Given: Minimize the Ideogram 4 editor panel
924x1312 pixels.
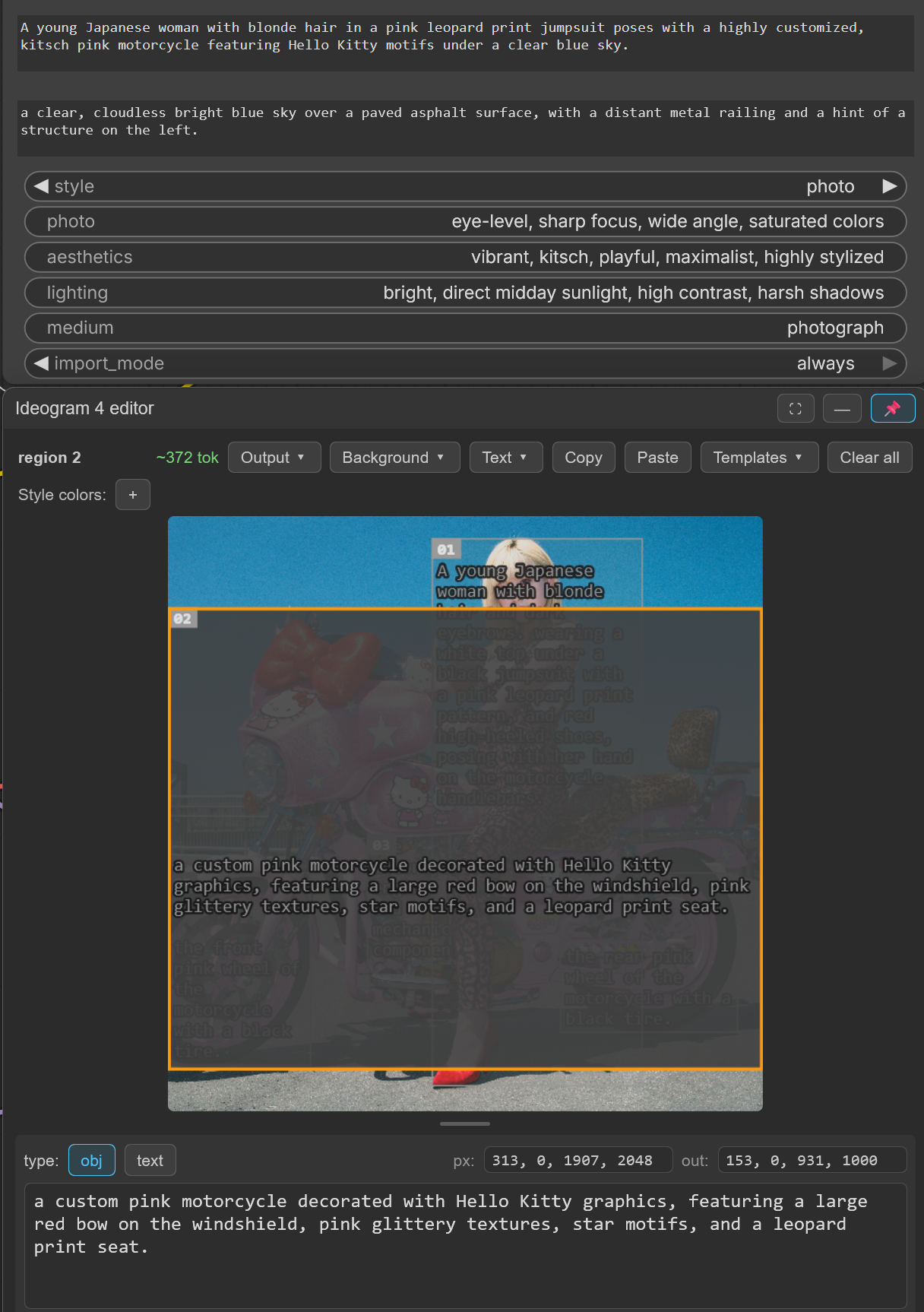Looking at the screenshot, I should pos(842,409).
